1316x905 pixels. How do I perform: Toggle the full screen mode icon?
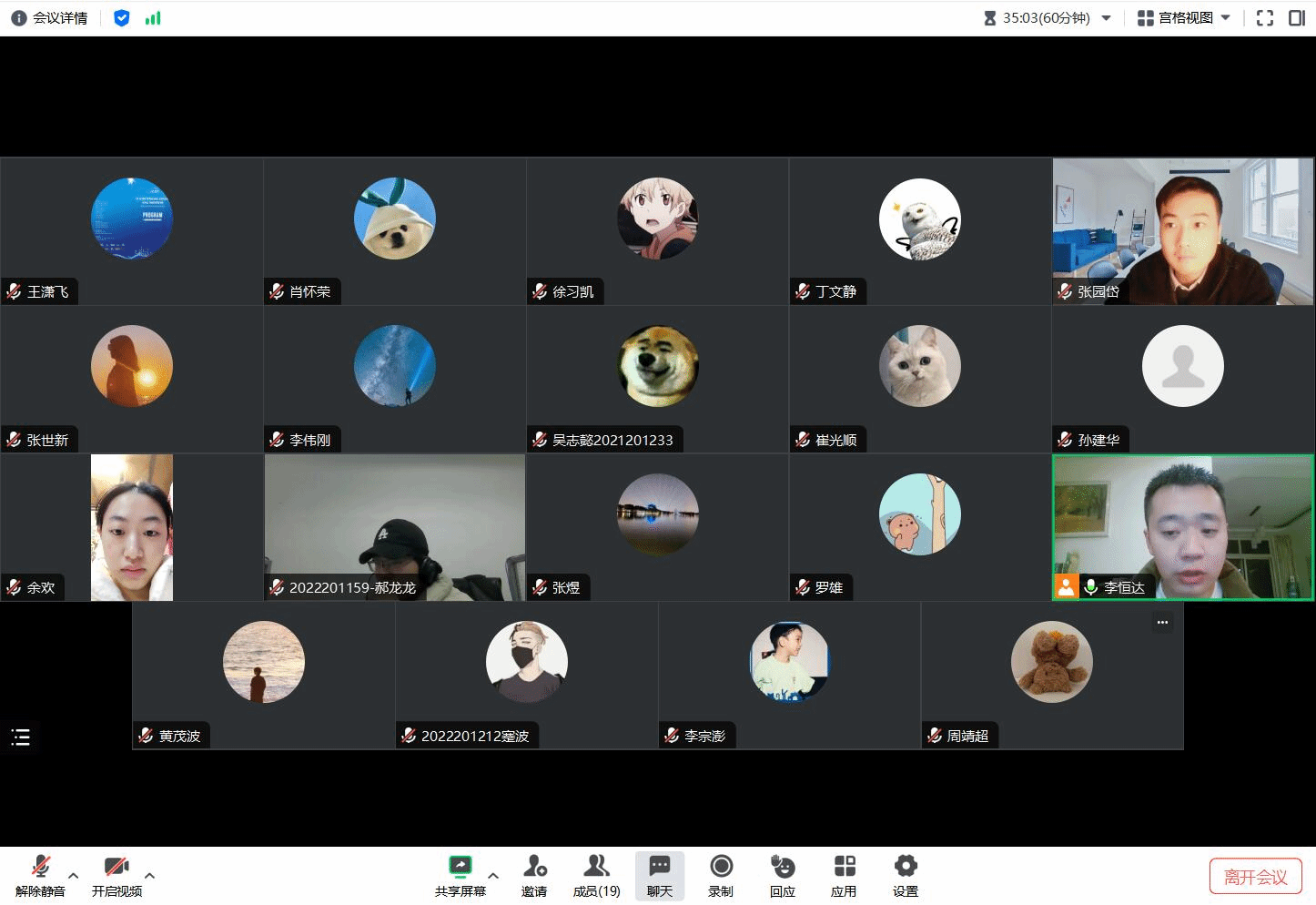click(1264, 18)
